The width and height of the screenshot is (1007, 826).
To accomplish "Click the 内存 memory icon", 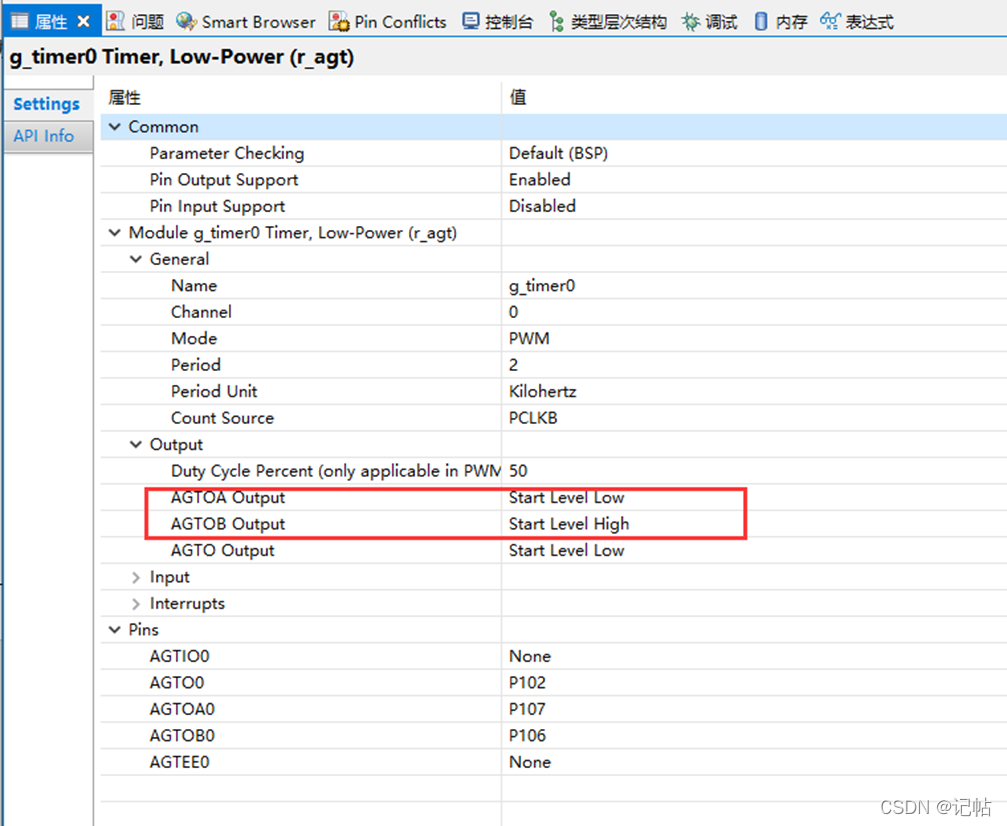I will [760, 22].
